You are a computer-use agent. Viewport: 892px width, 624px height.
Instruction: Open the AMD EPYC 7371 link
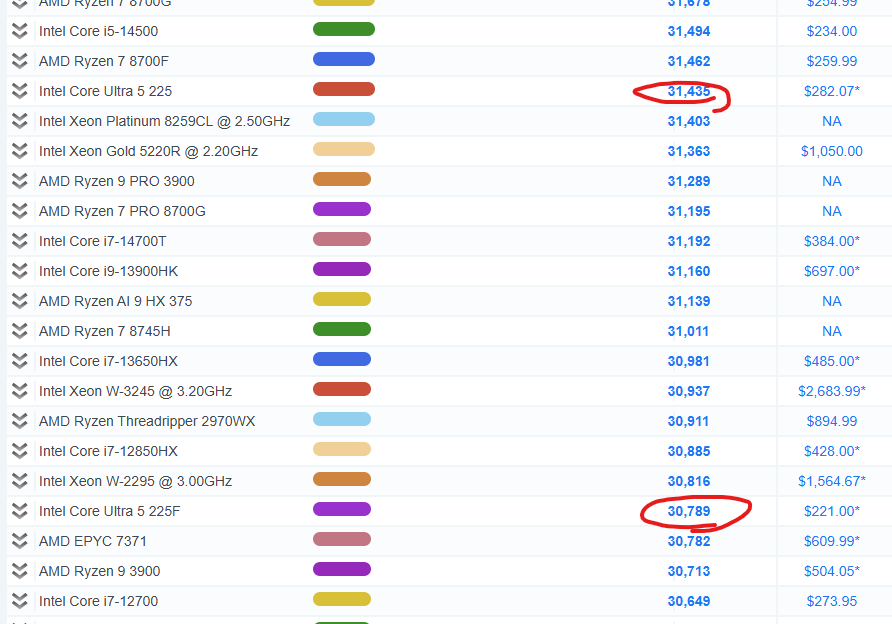pyautogui.click(x=93, y=541)
